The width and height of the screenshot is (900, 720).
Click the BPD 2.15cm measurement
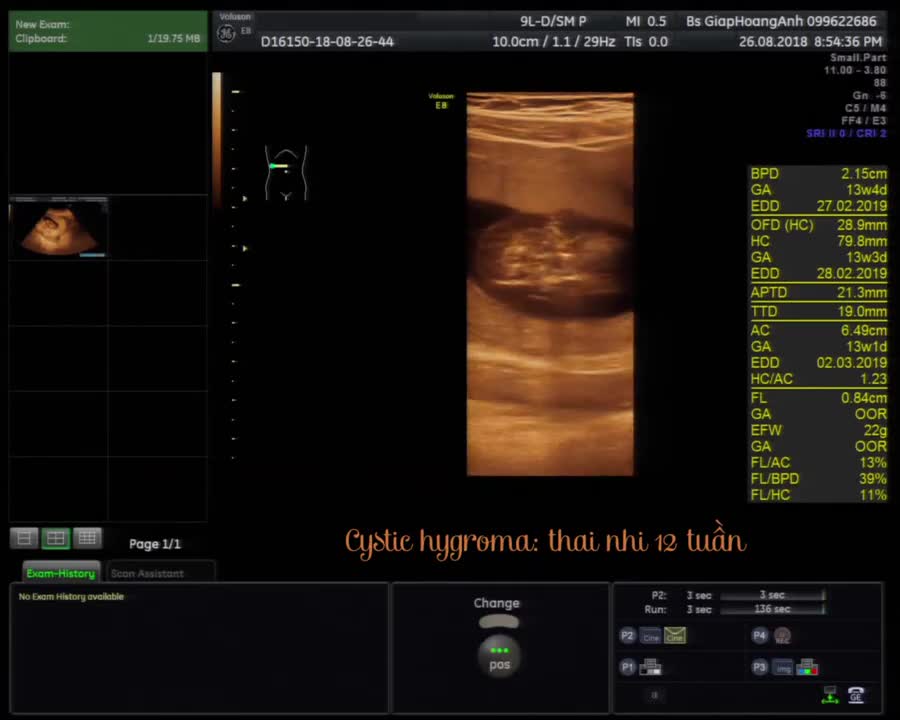818,173
